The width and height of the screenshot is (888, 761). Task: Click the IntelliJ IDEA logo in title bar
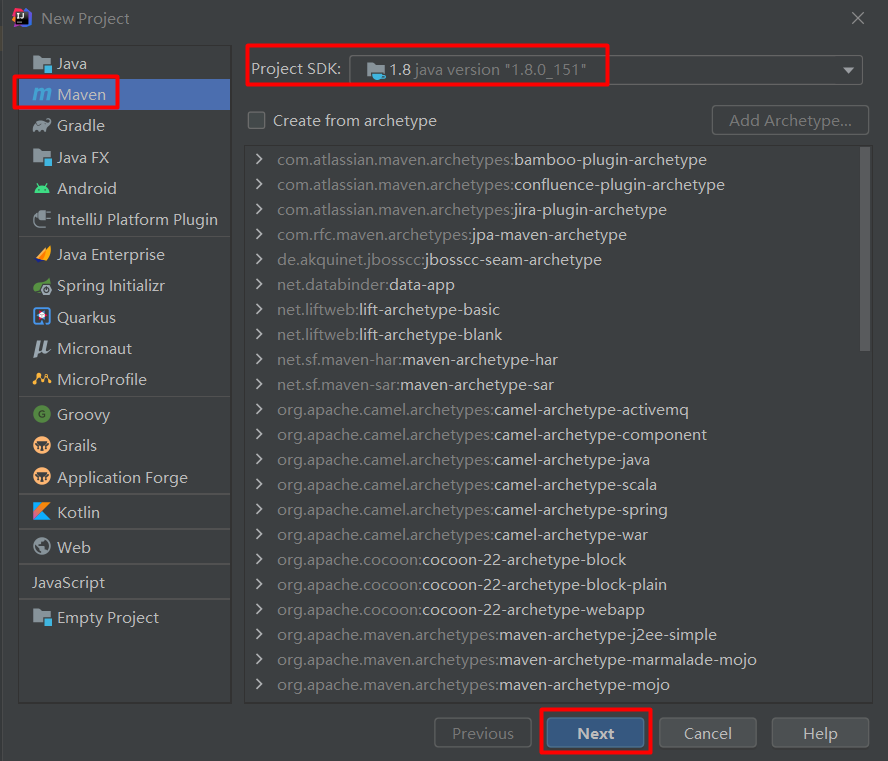(22, 18)
